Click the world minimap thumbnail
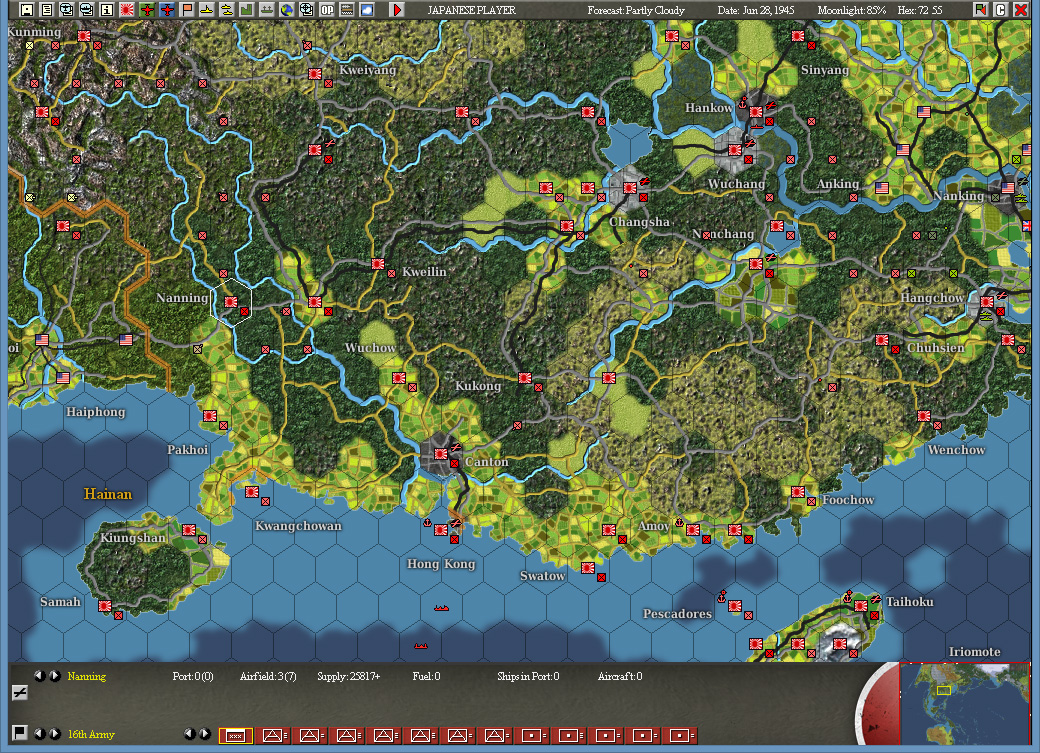Screen dimensions: 1040x753 click(x=965, y=703)
